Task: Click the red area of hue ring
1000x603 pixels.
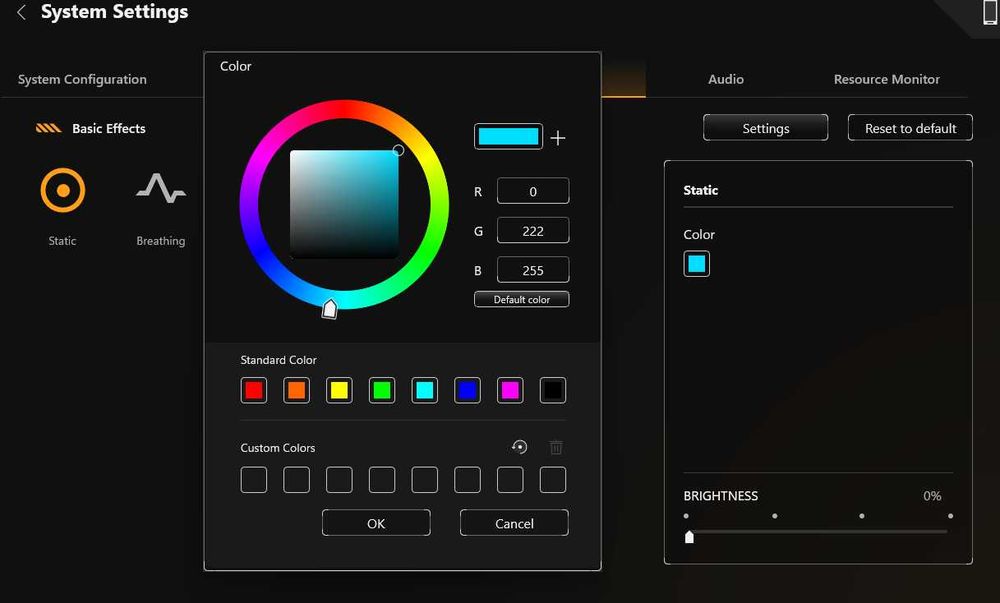Action: pos(344,109)
